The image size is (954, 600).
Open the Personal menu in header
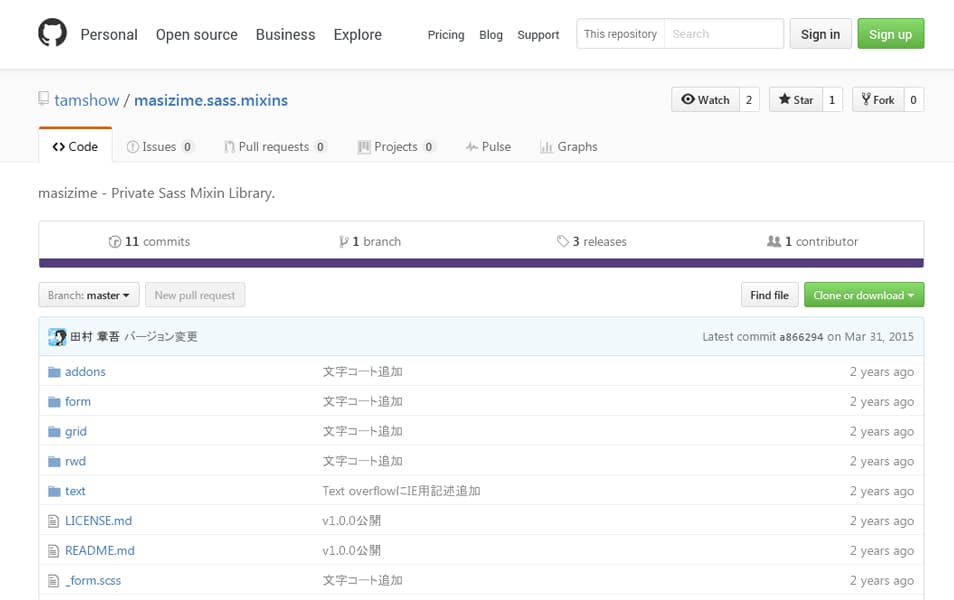pos(109,35)
